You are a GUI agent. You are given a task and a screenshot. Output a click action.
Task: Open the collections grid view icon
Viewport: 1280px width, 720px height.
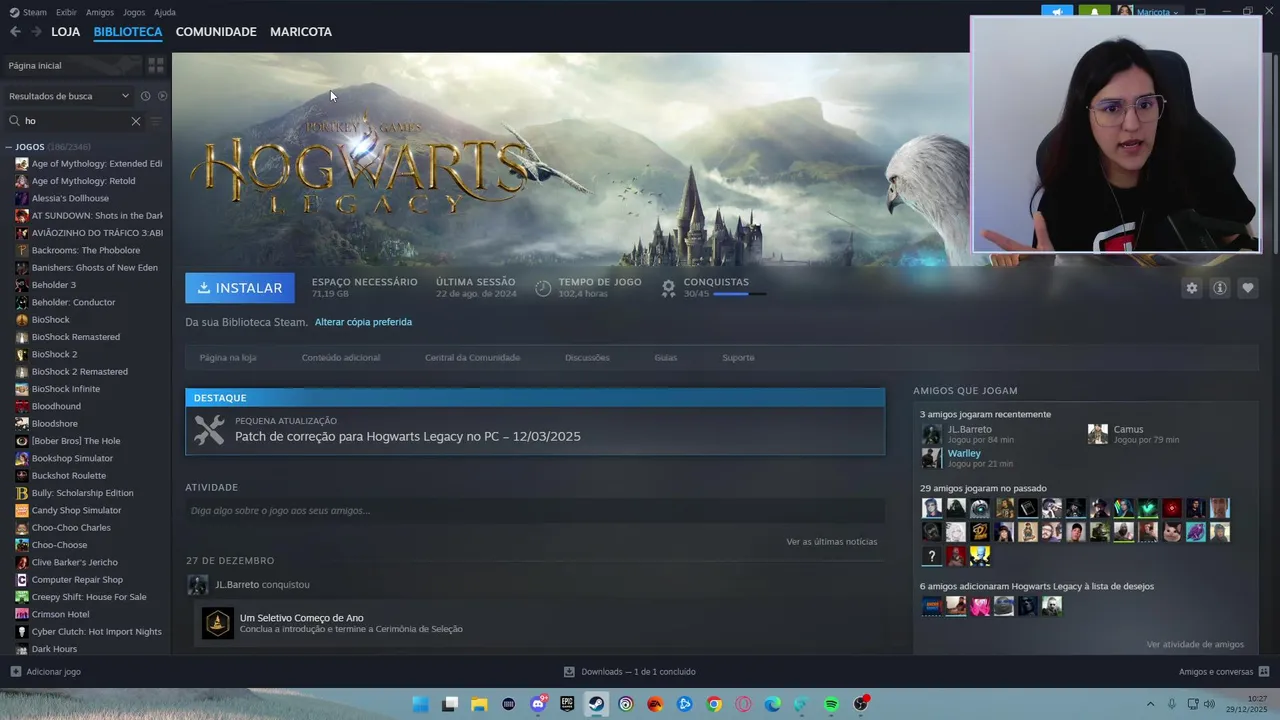[156, 65]
